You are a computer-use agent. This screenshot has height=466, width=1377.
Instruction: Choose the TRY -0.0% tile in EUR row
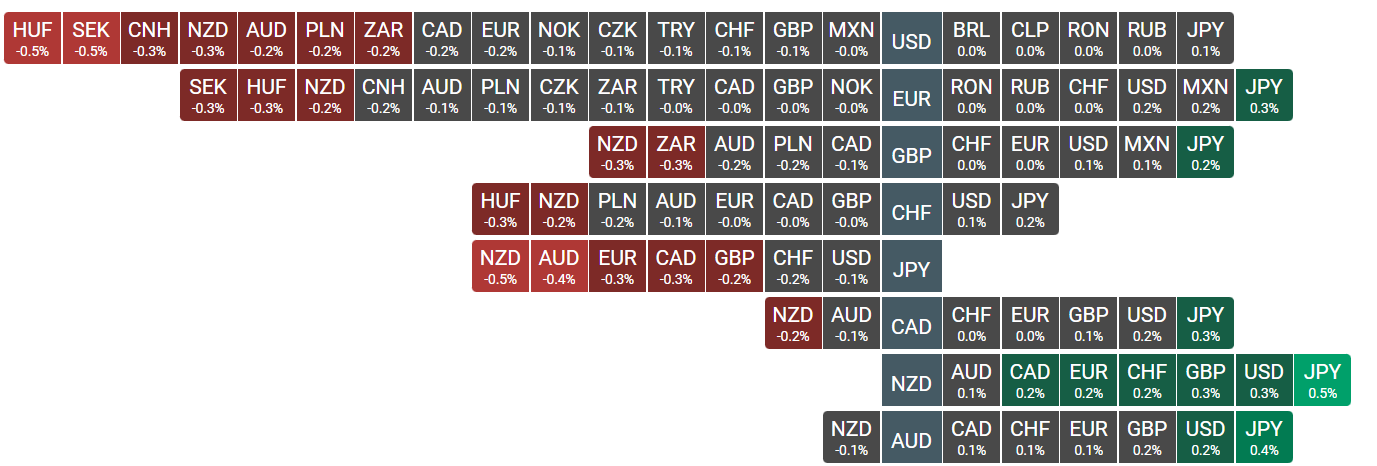click(676, 95)
